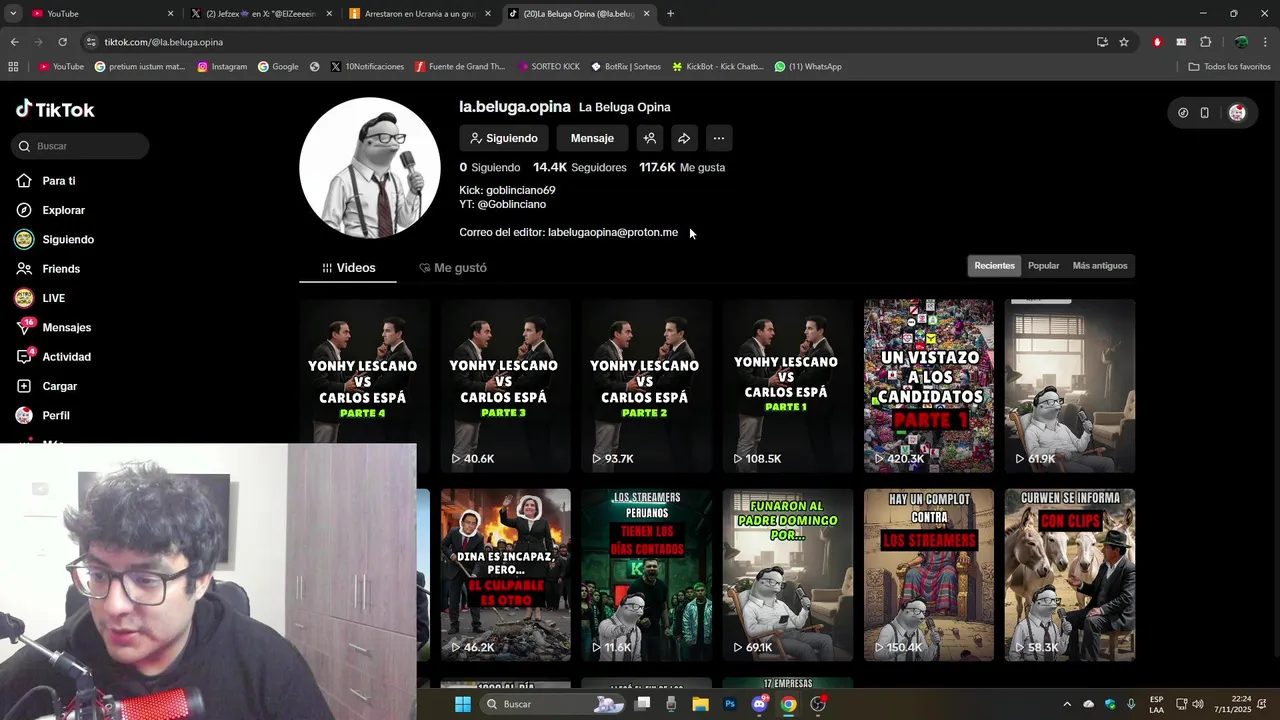
Task: Open Un vistazo a los candidatos video
Action: (929, 386)
